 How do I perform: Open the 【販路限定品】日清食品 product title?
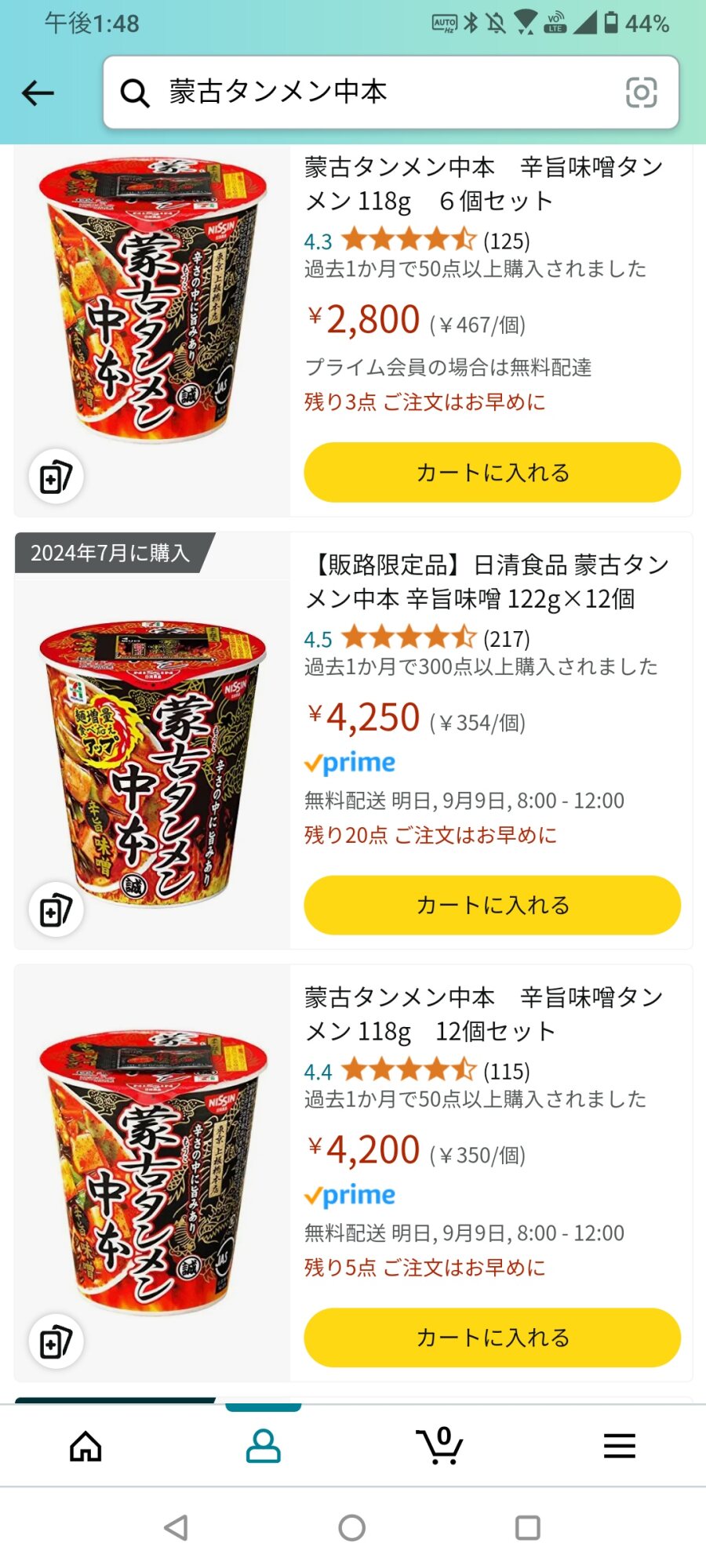[486, 582]
